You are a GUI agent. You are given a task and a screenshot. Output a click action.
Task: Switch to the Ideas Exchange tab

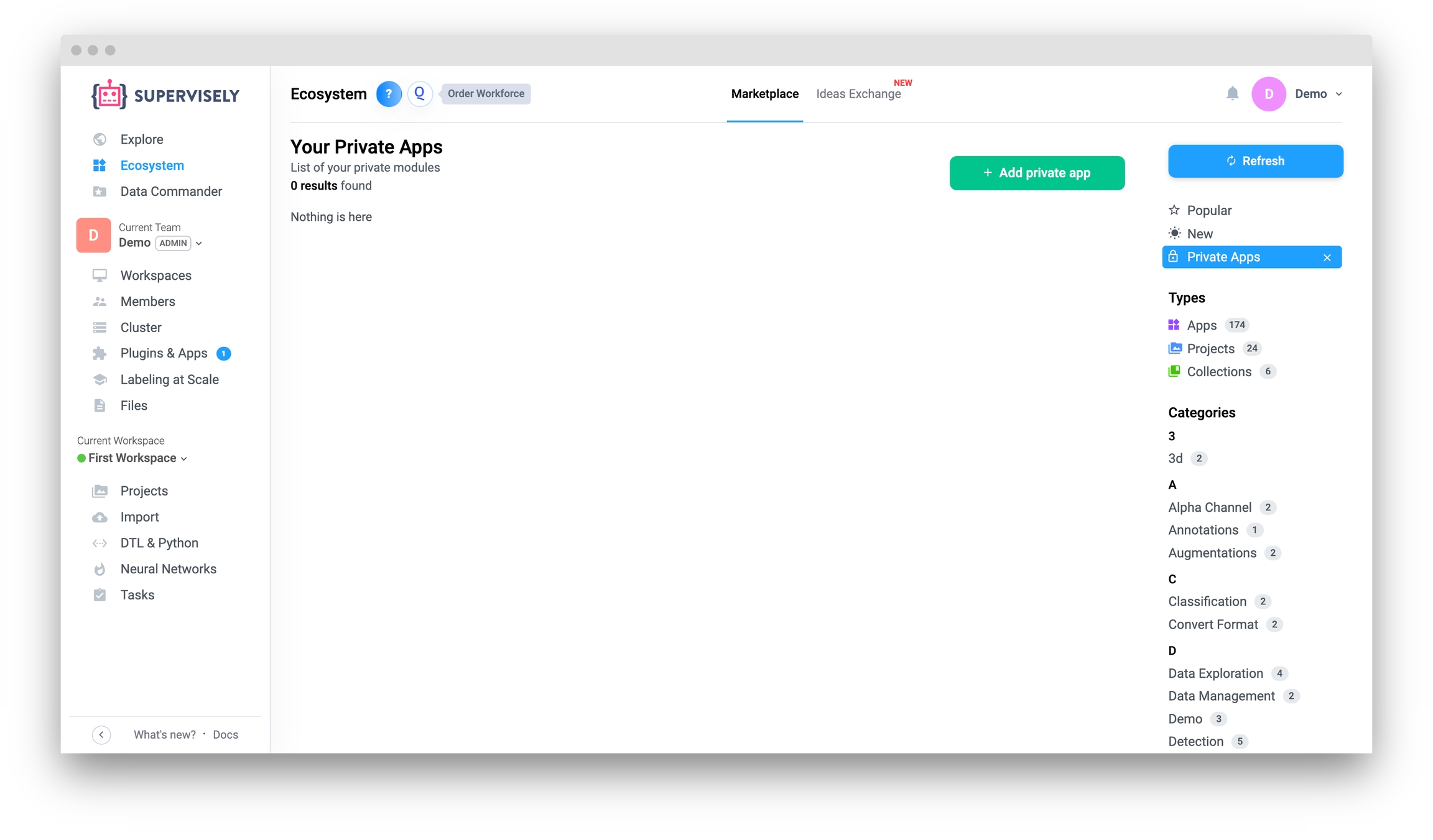tap(858, 94)
